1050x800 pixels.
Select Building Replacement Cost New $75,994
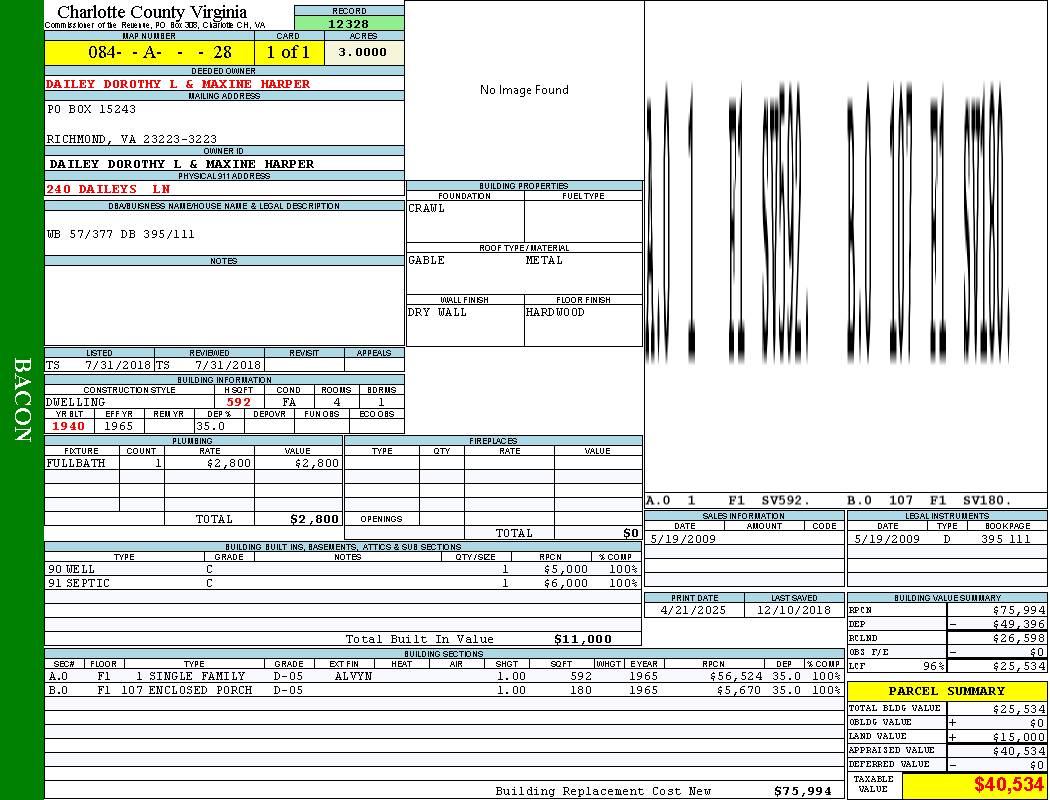tap(802, 791)
